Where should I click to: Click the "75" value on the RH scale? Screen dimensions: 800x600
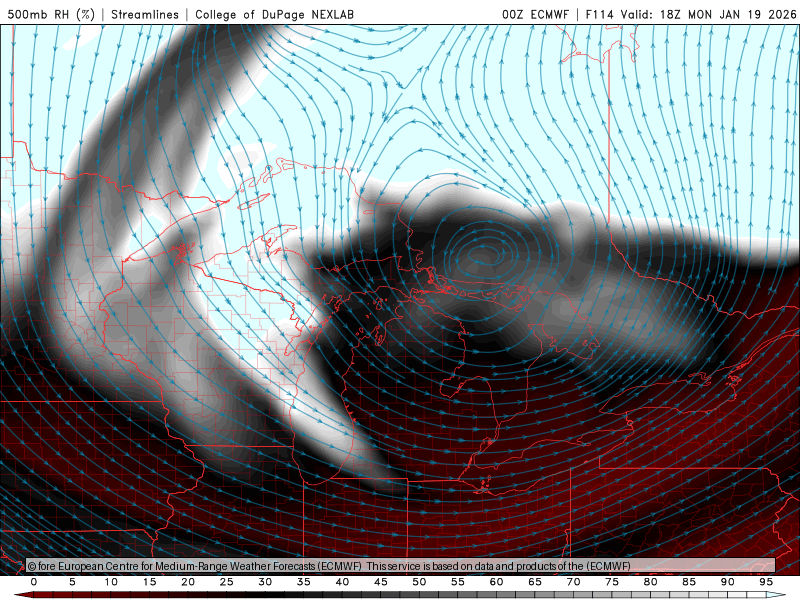click(612, 582)
